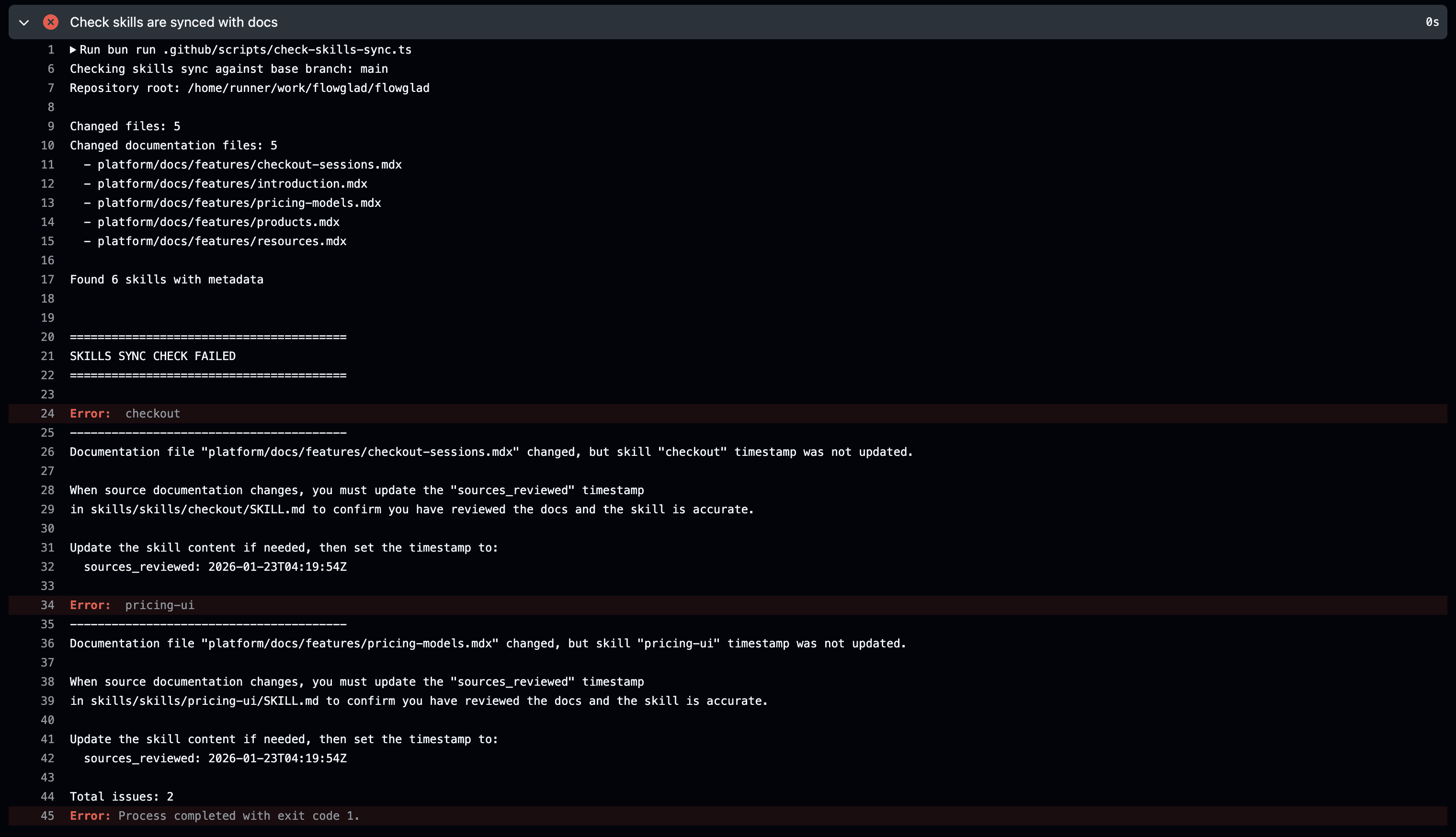
Task: Expand the Run bun run command triangle
Action: (x=73, y=50)
